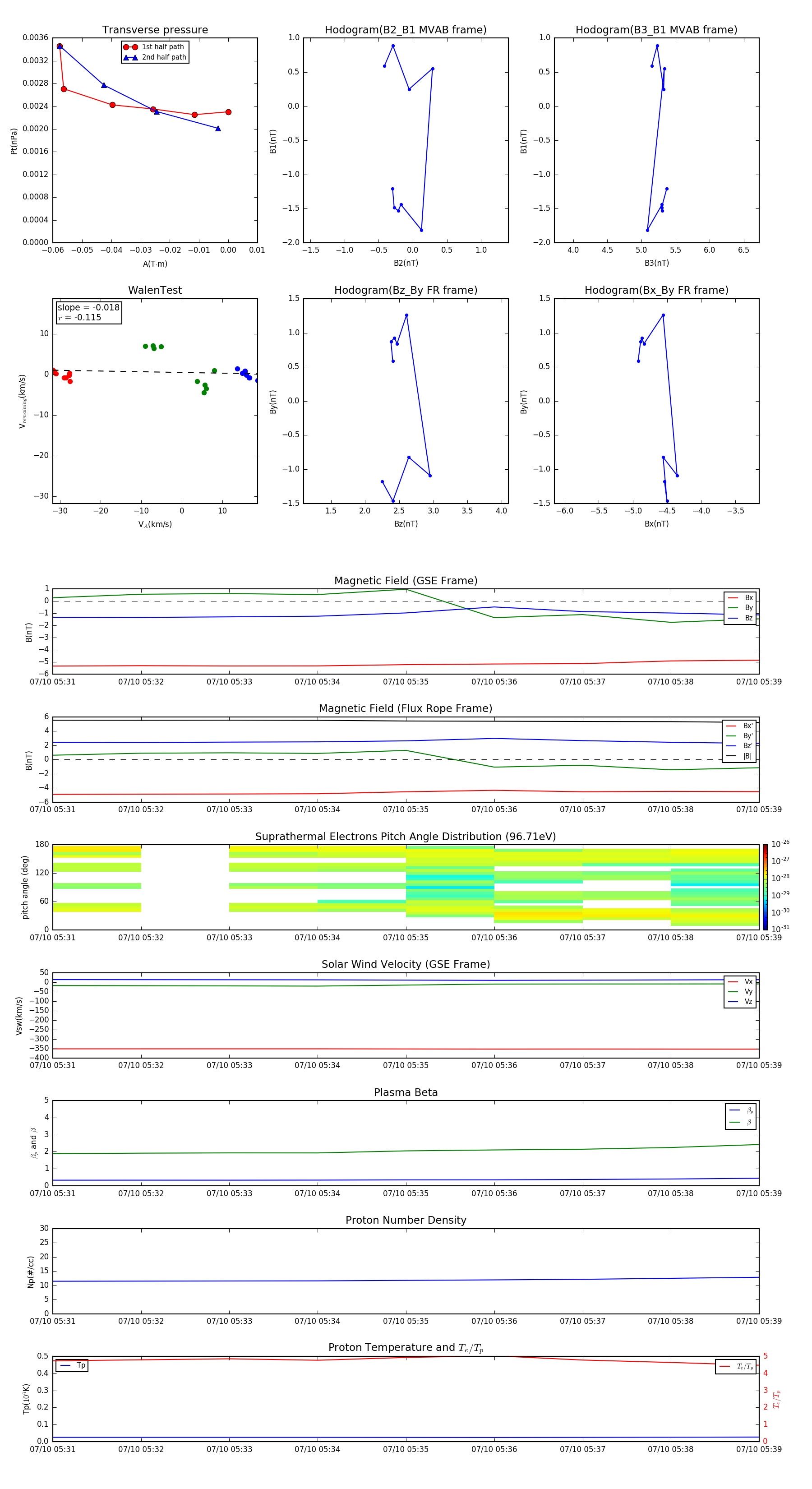
Task: Click the 'Plasma Beta' panel title
Action: point(406,1092)
